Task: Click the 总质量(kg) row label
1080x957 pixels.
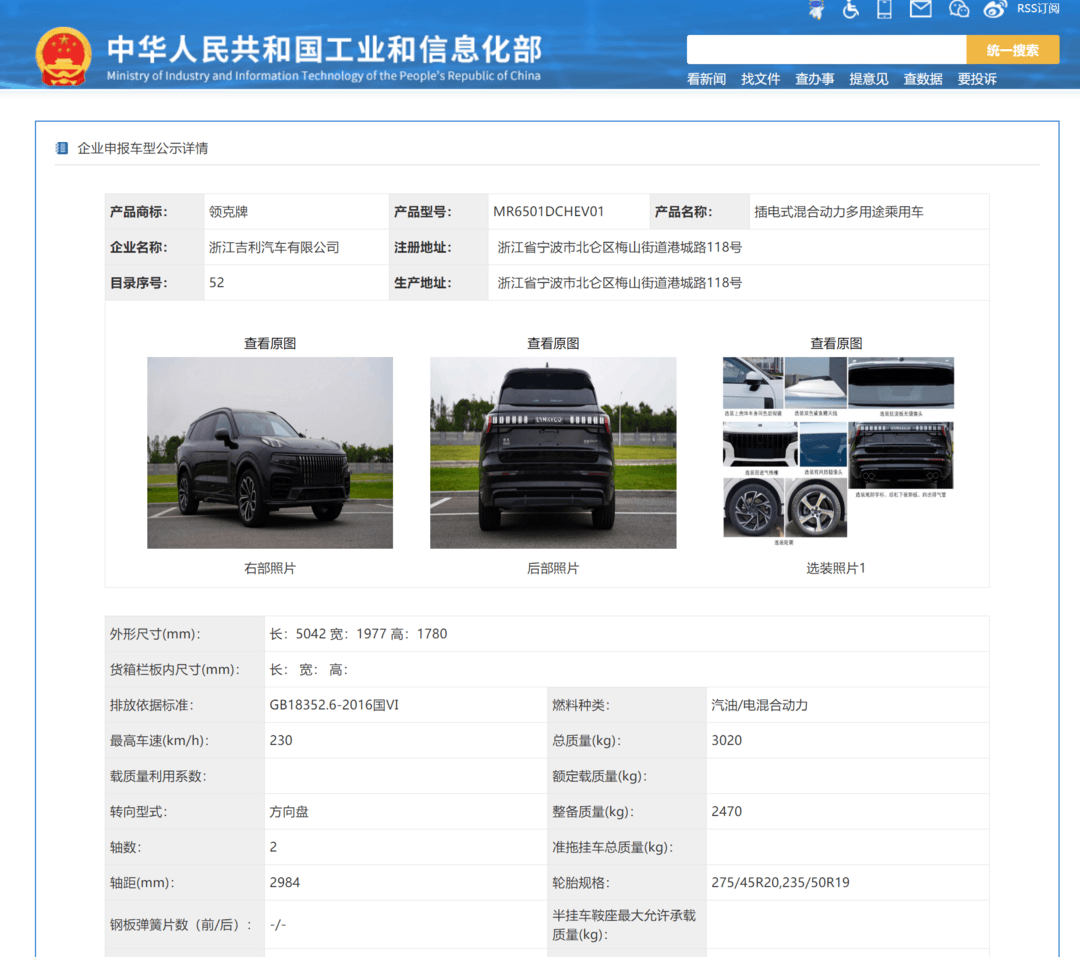Action: [x=587, y=741]
